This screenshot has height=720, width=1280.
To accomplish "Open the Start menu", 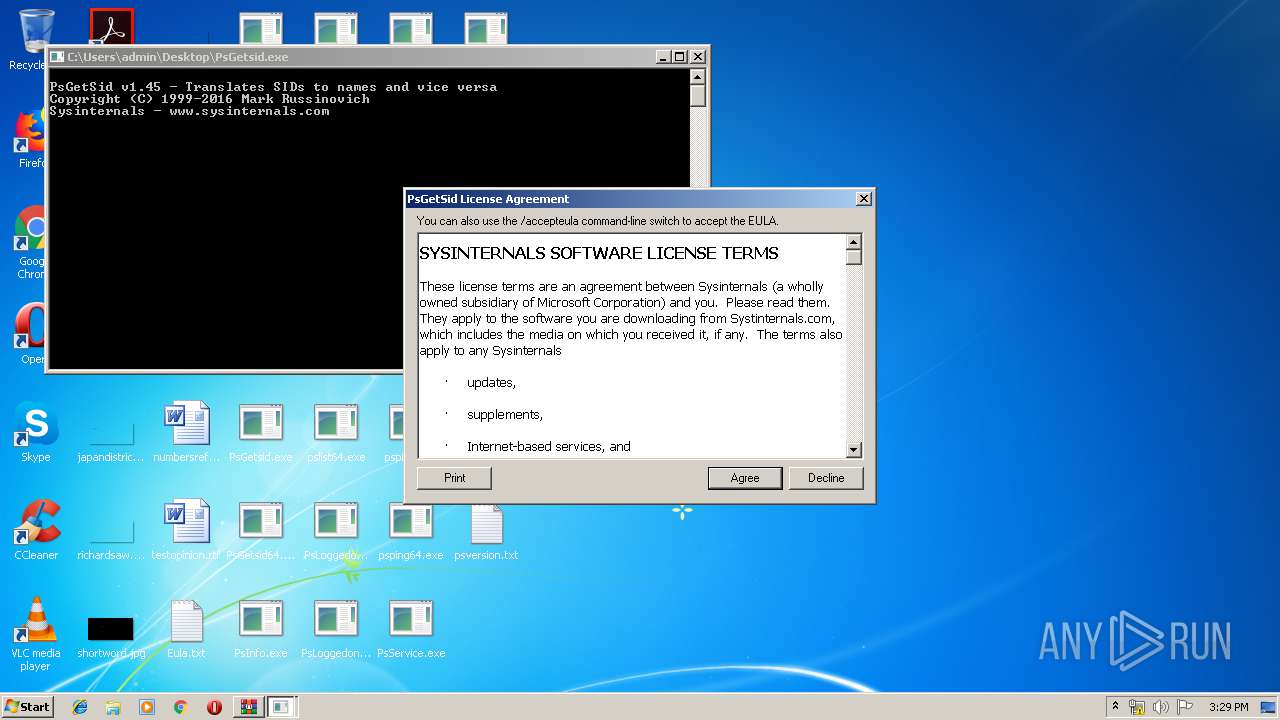I will pyautogui.click(x=27, y=706).
